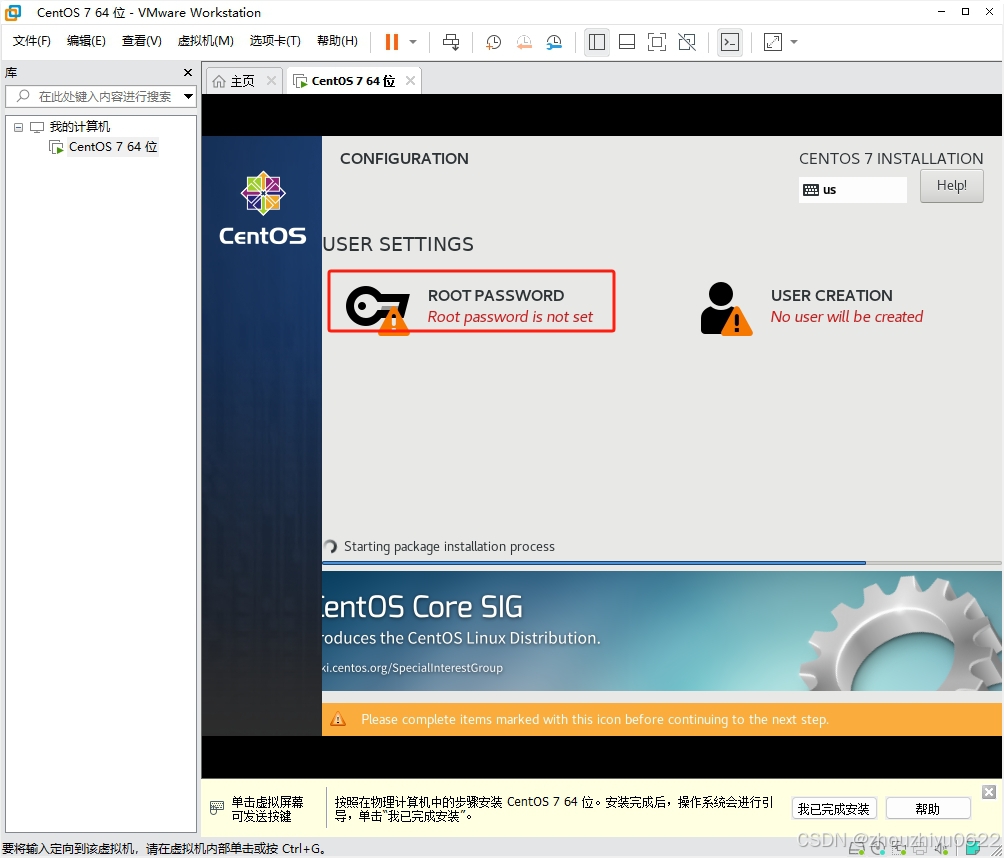This screenshot has height=858, width=1004.
Task: Close the 主页 tab
Action: click(271, 81)
